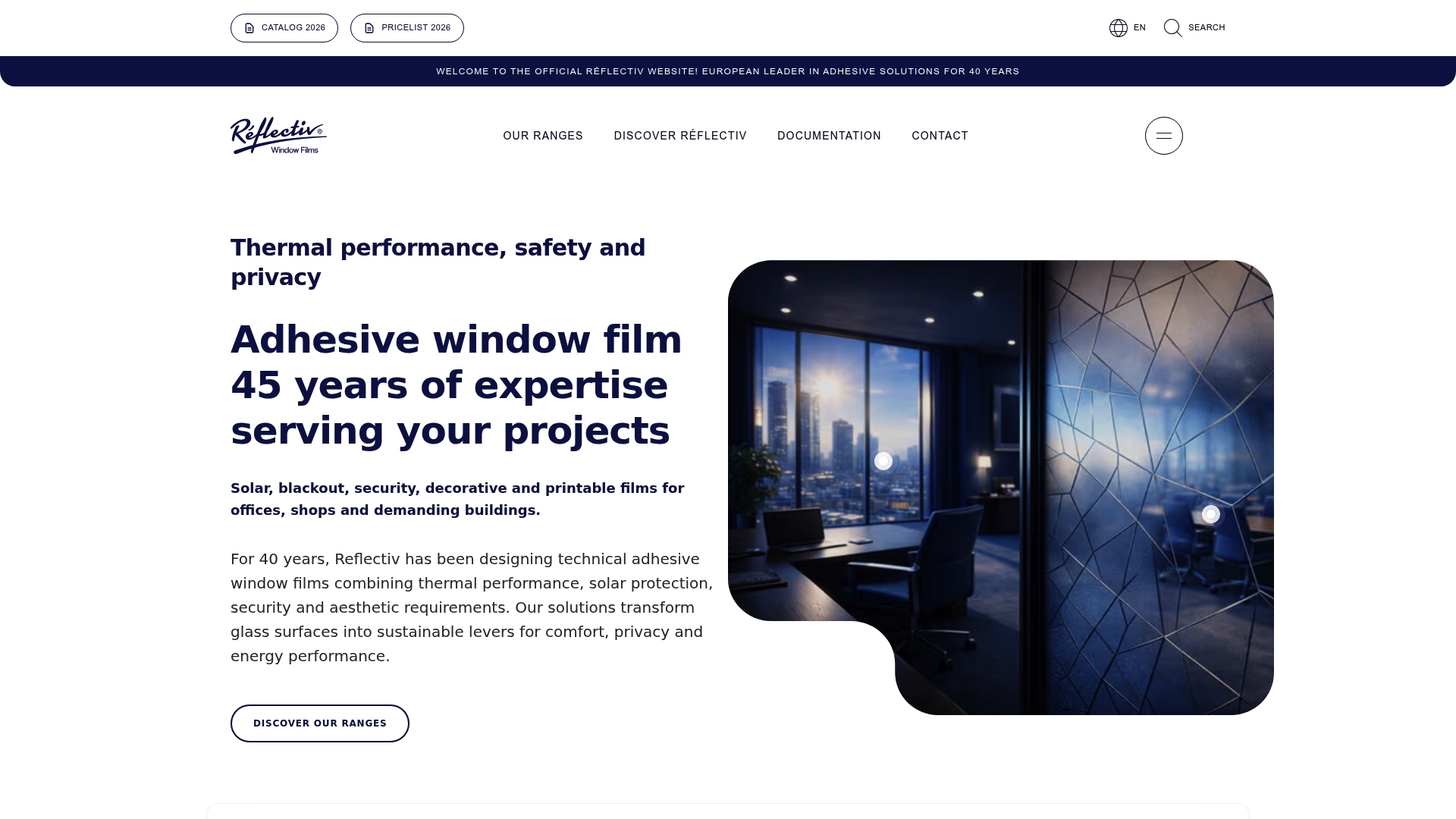Viewport: 1456px width, 819px height.
Task: Open the Pricelist 2026 button label
Action: click(x=416, y=28)
